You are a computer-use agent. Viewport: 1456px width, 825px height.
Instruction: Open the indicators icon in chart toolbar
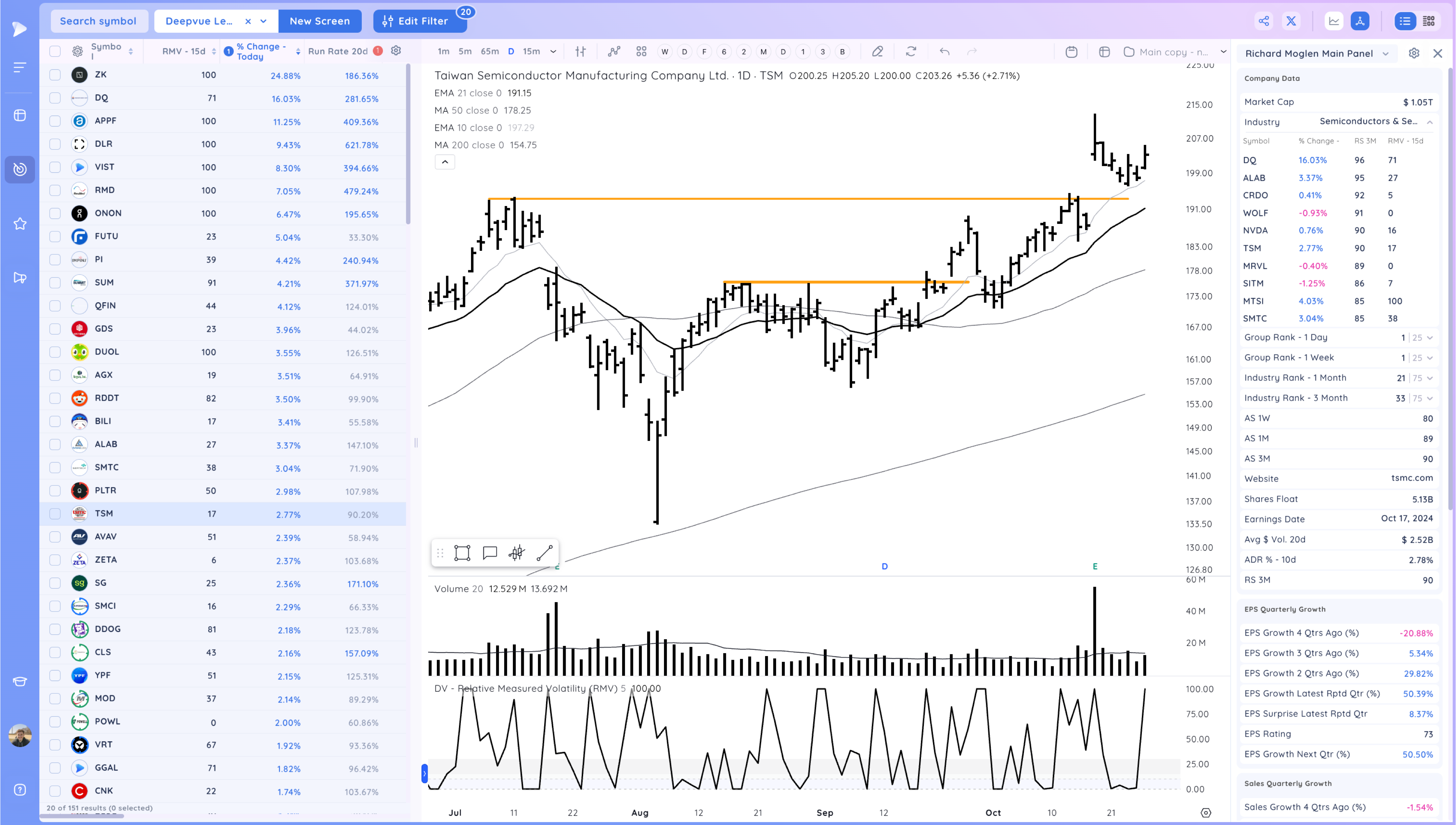click(x=614, y=52)
